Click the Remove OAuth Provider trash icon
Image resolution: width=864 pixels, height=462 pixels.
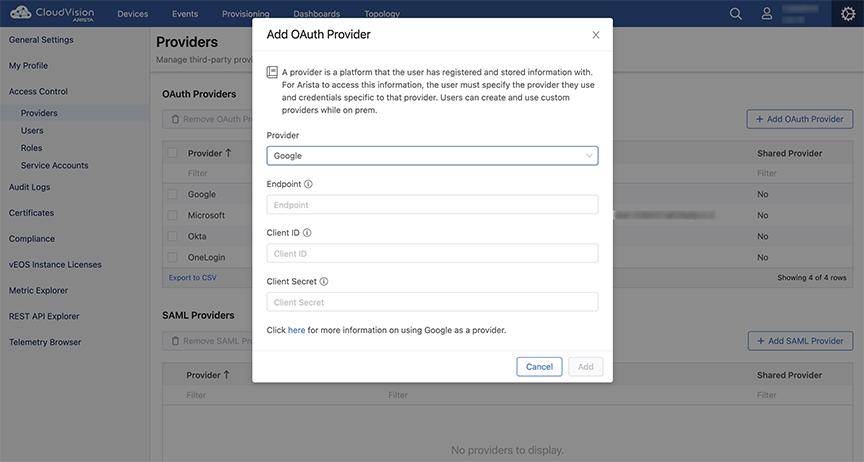pyautogui.click(x=175, y=119)
